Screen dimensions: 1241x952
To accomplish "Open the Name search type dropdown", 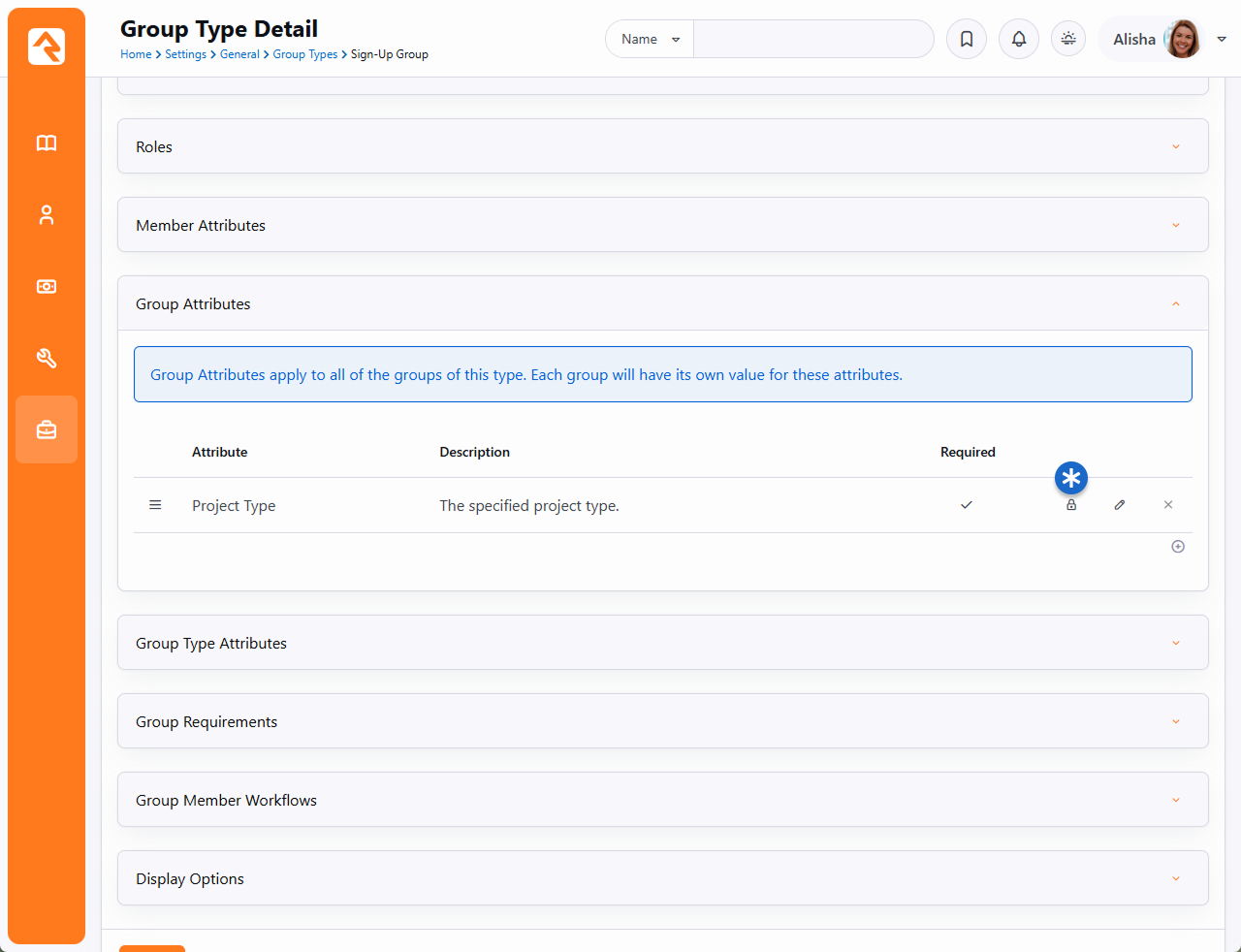I will (x=650, y=40).
